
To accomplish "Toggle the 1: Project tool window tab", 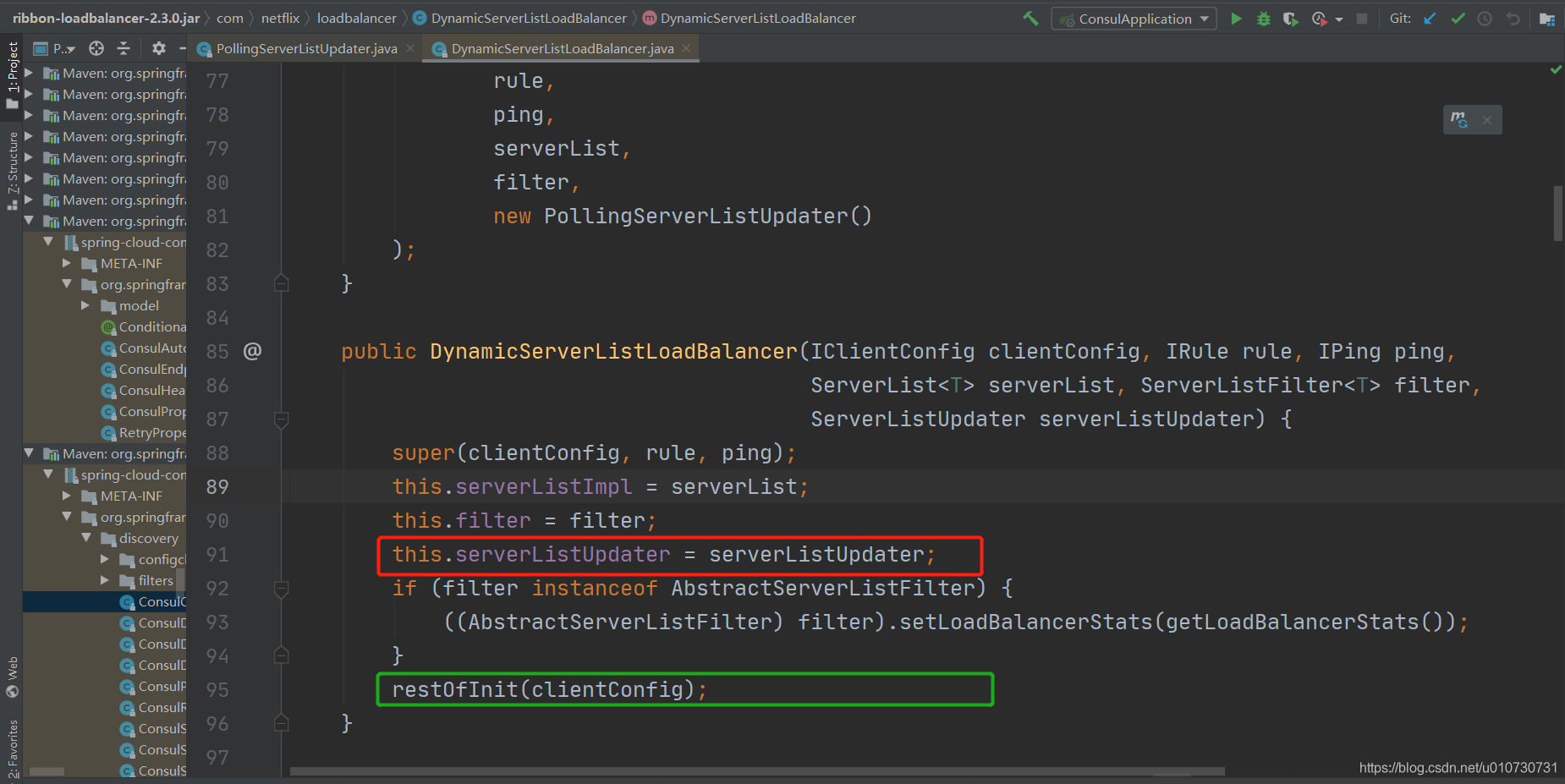I will pos(12,74).
